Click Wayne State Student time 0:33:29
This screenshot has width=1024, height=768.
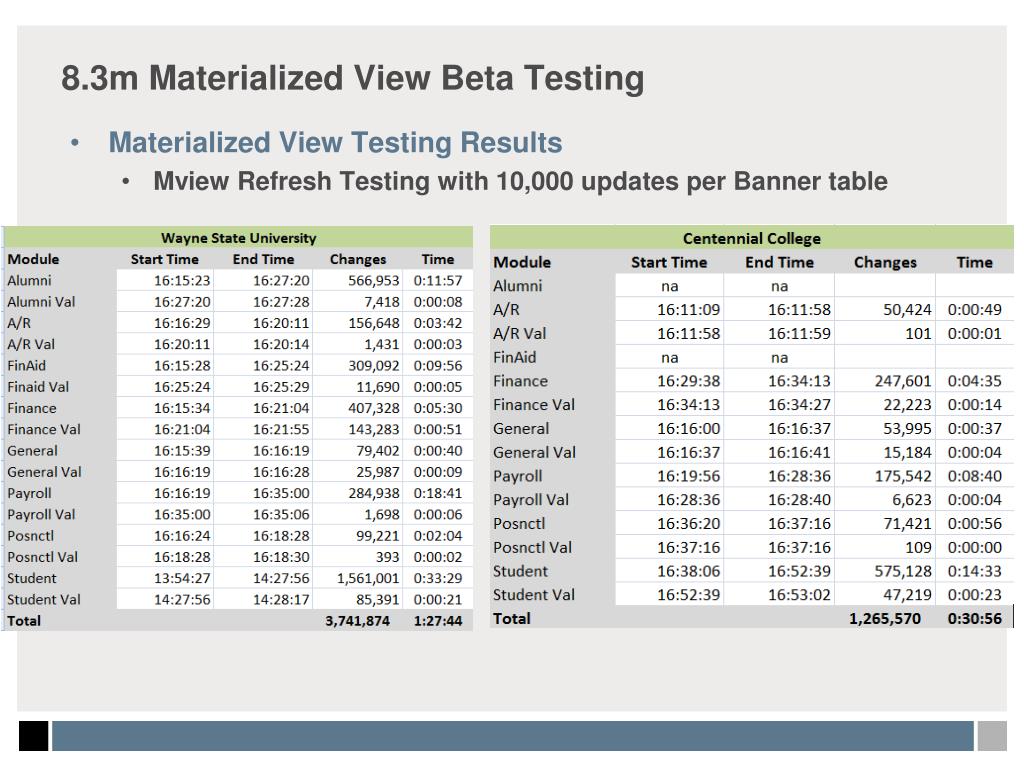click(x=438, y=578)
